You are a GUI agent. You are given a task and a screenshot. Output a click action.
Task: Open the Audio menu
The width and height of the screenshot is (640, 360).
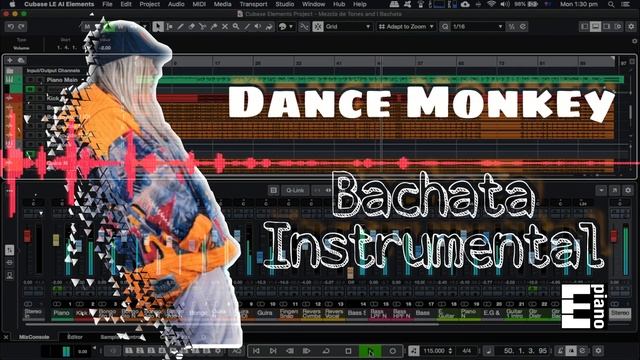coord(176,4)
